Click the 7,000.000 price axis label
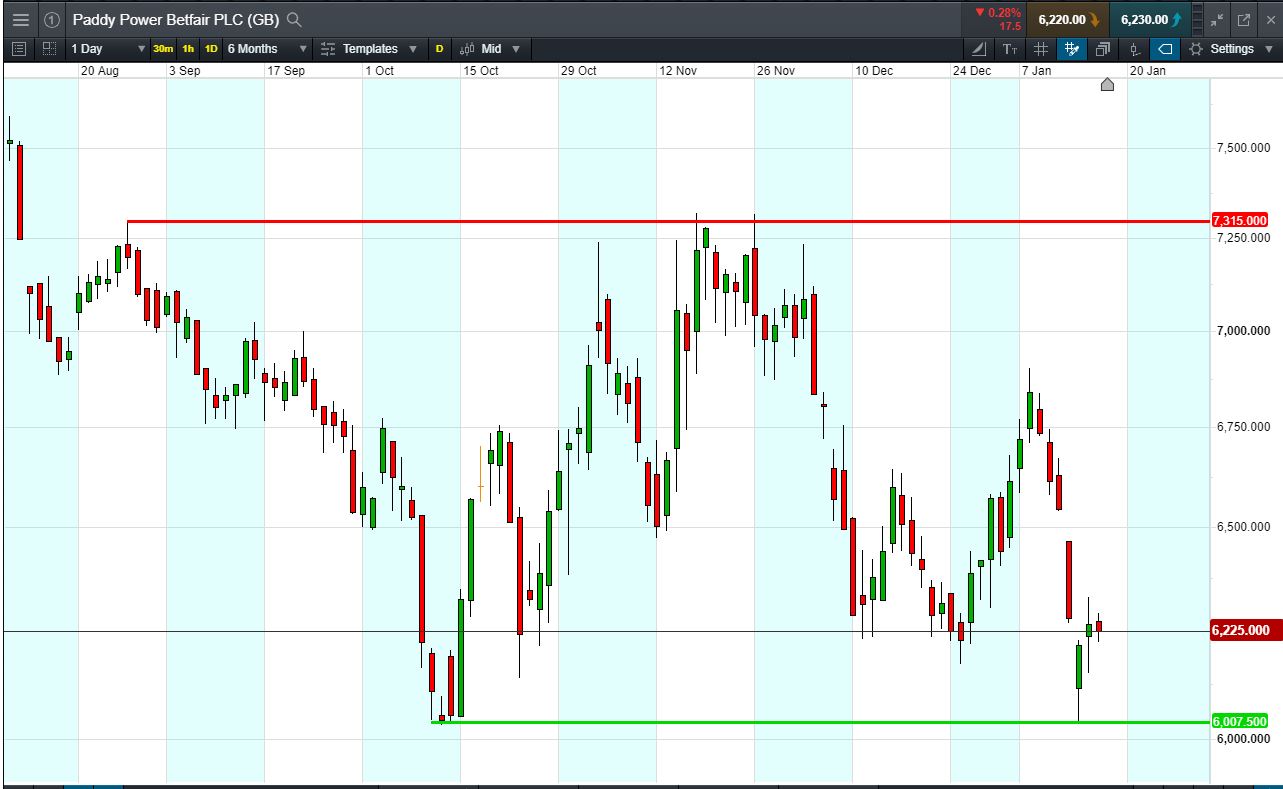 (1243, 331)
